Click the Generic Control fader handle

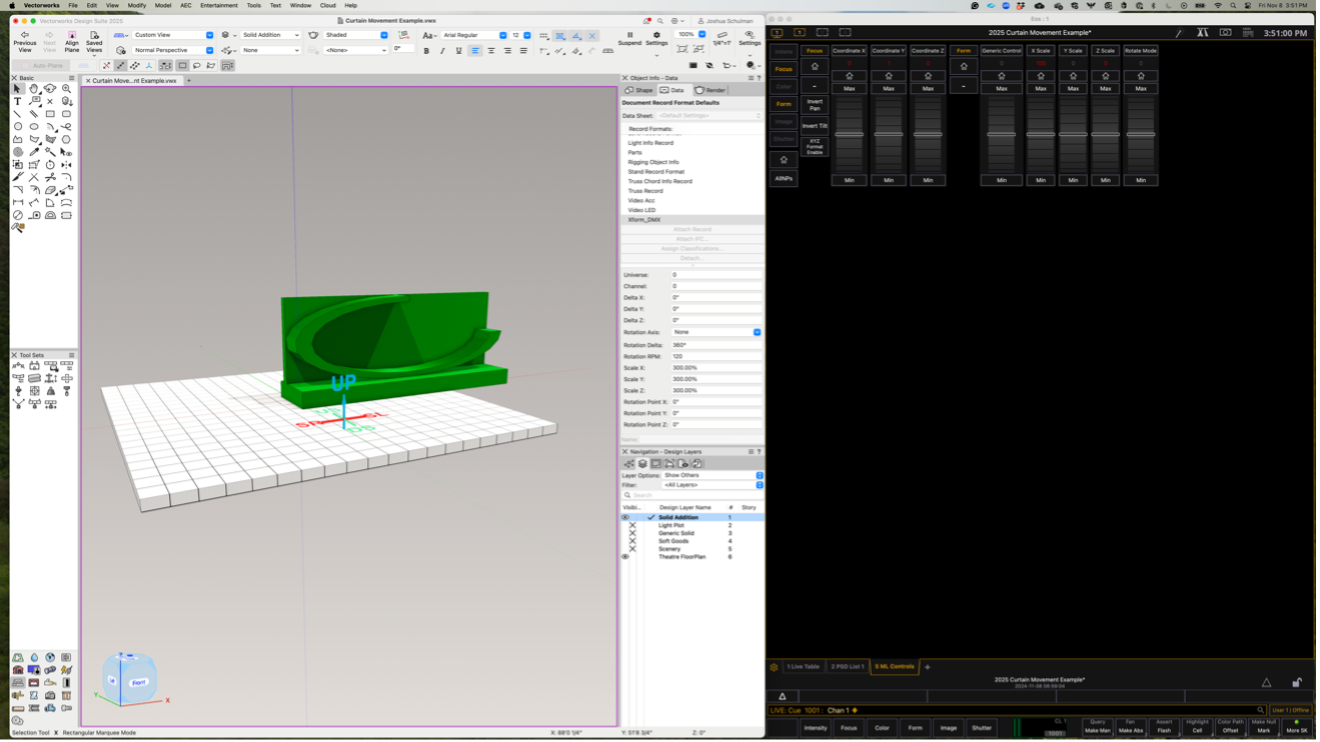point(1001,134)
